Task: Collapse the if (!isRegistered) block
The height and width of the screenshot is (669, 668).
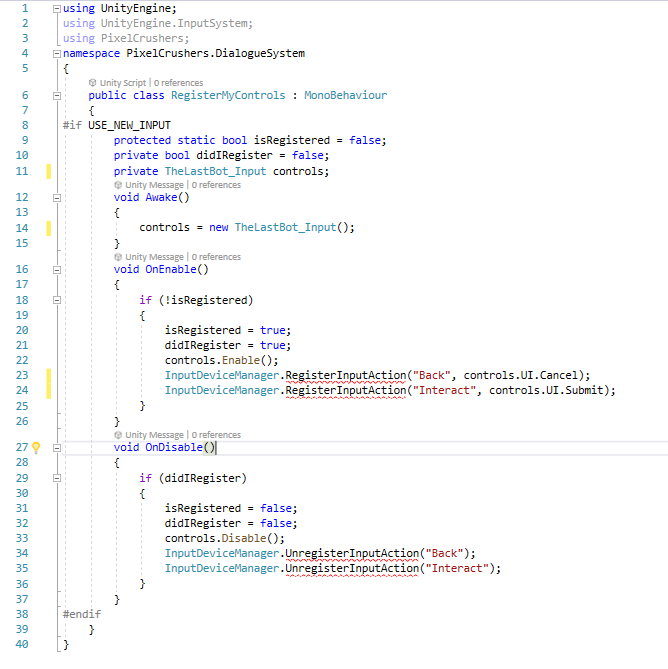Action: click(x=57, y=300)
